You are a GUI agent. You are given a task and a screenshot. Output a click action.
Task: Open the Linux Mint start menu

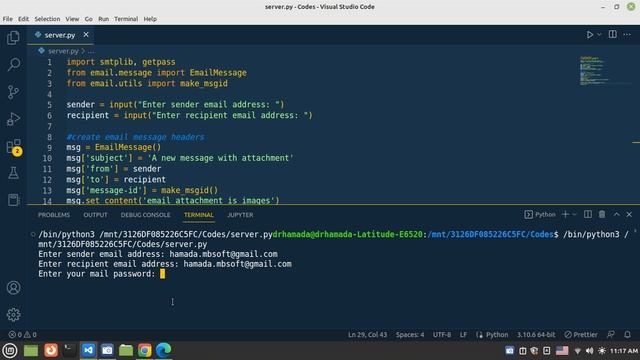pos(10,350)
